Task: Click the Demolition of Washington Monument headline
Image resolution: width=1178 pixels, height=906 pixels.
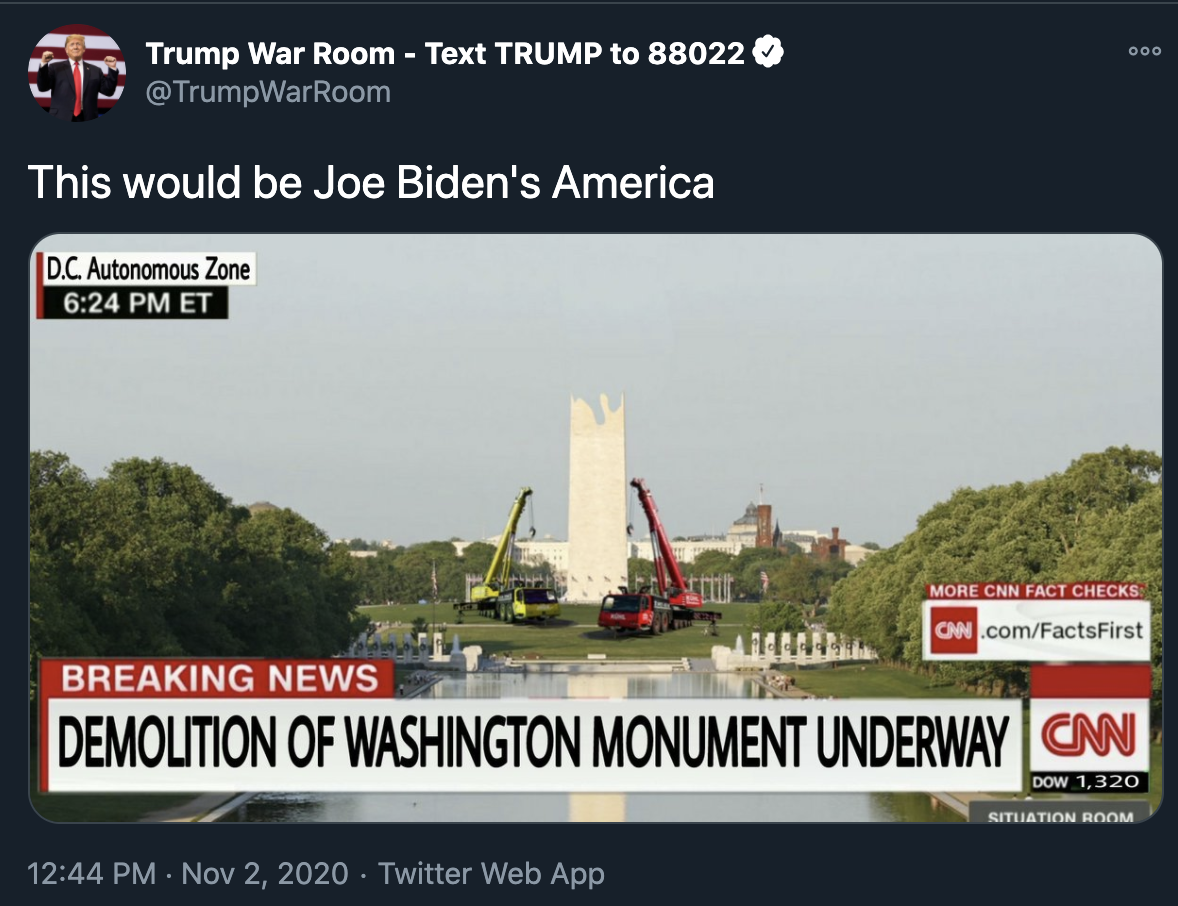Action: [x=533, y=743]
